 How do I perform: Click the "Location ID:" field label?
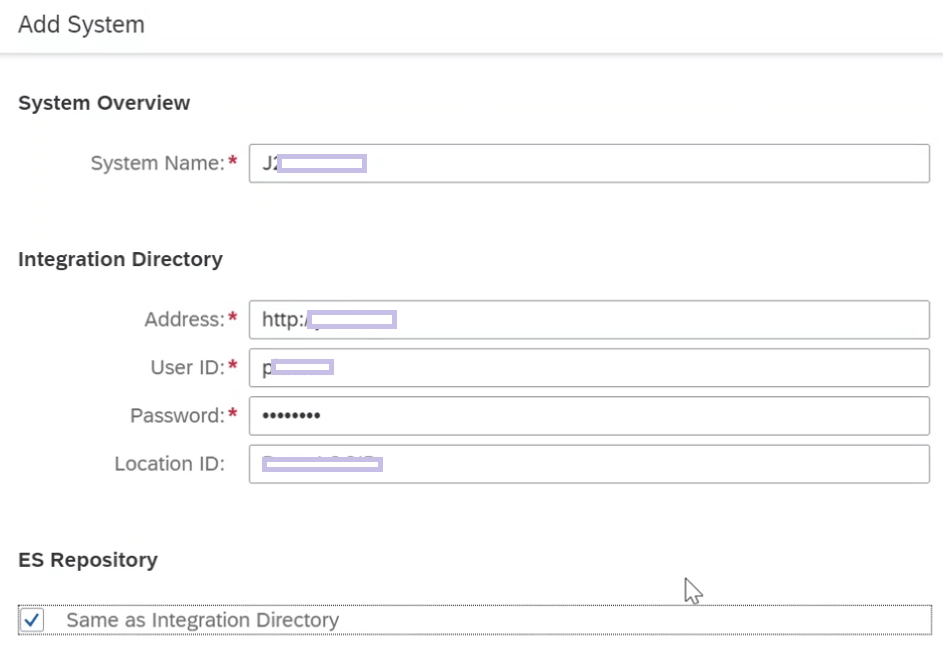coord(170,464)
